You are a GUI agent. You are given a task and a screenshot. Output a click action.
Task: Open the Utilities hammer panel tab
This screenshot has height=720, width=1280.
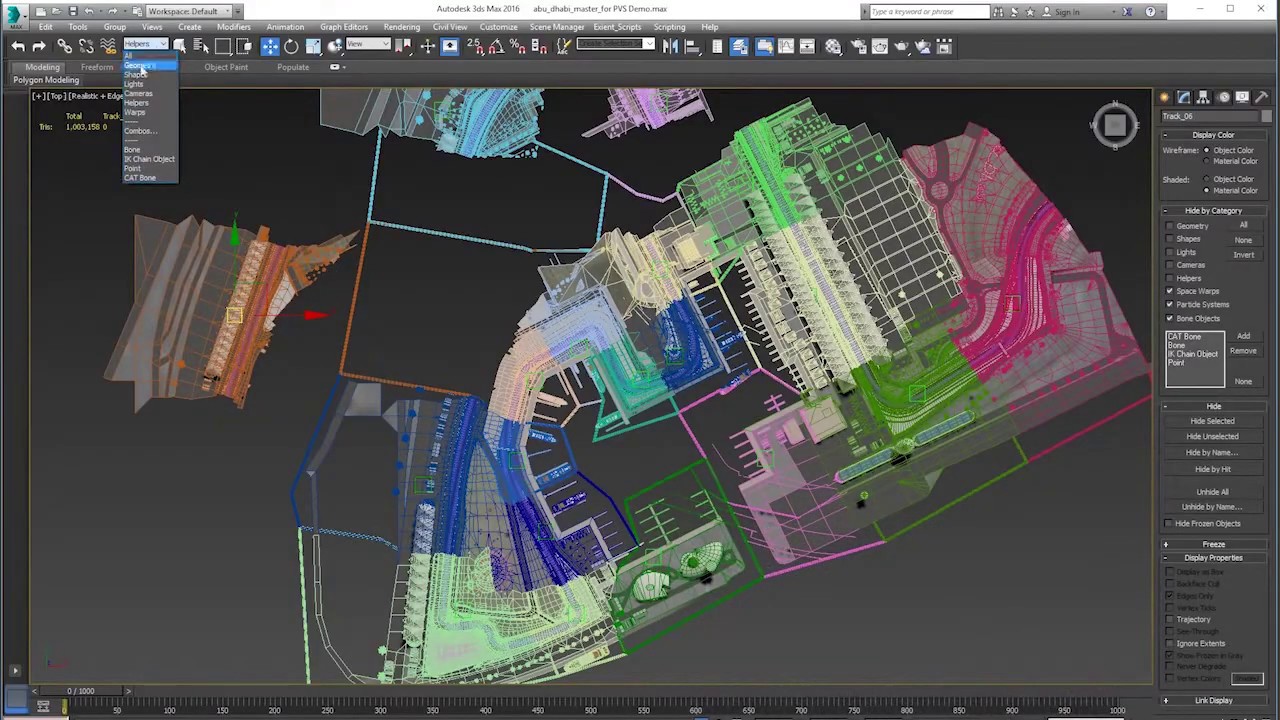point(1261,97)
